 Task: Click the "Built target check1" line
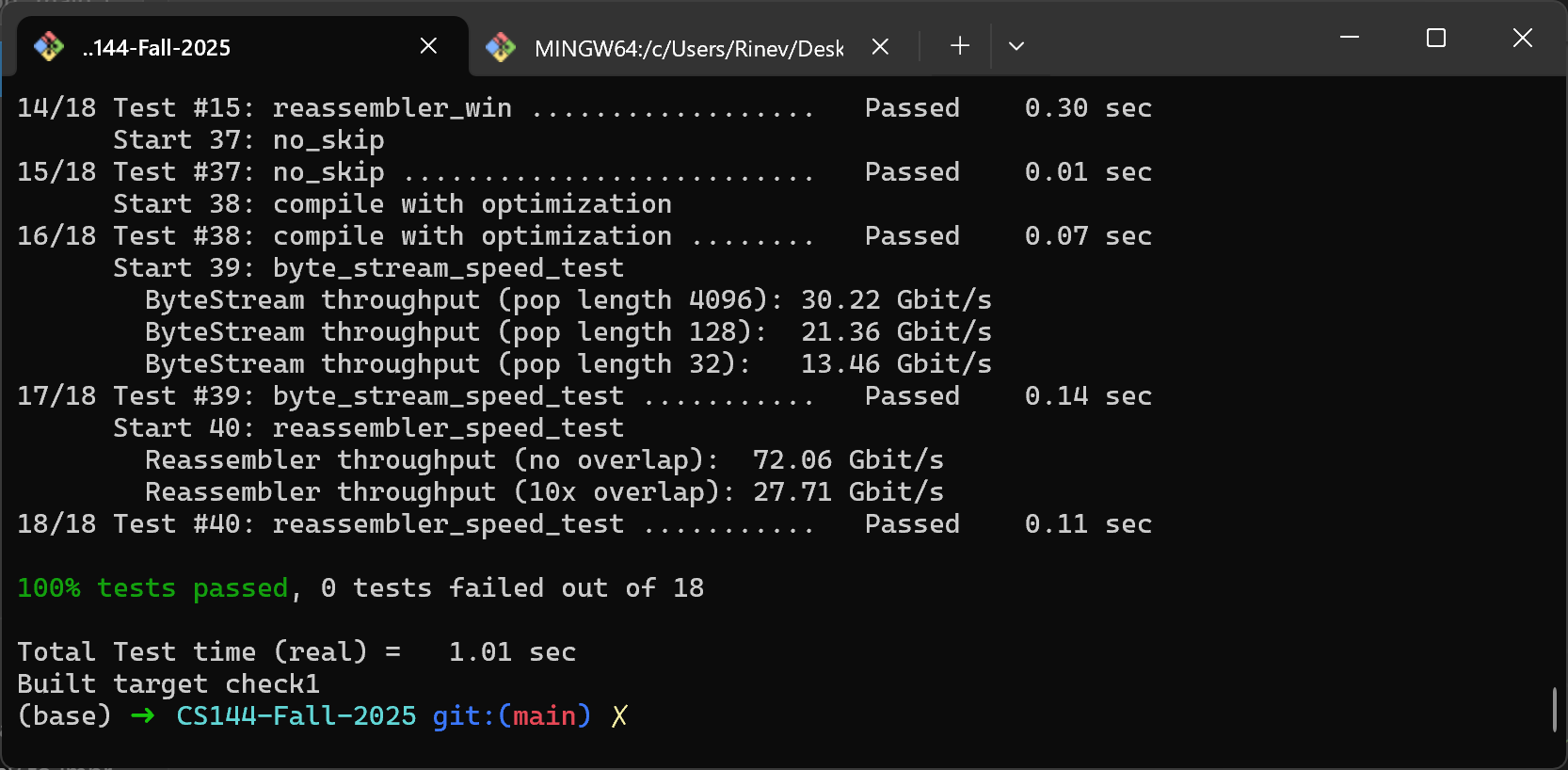pyautogui.click(x=168, y=684)
